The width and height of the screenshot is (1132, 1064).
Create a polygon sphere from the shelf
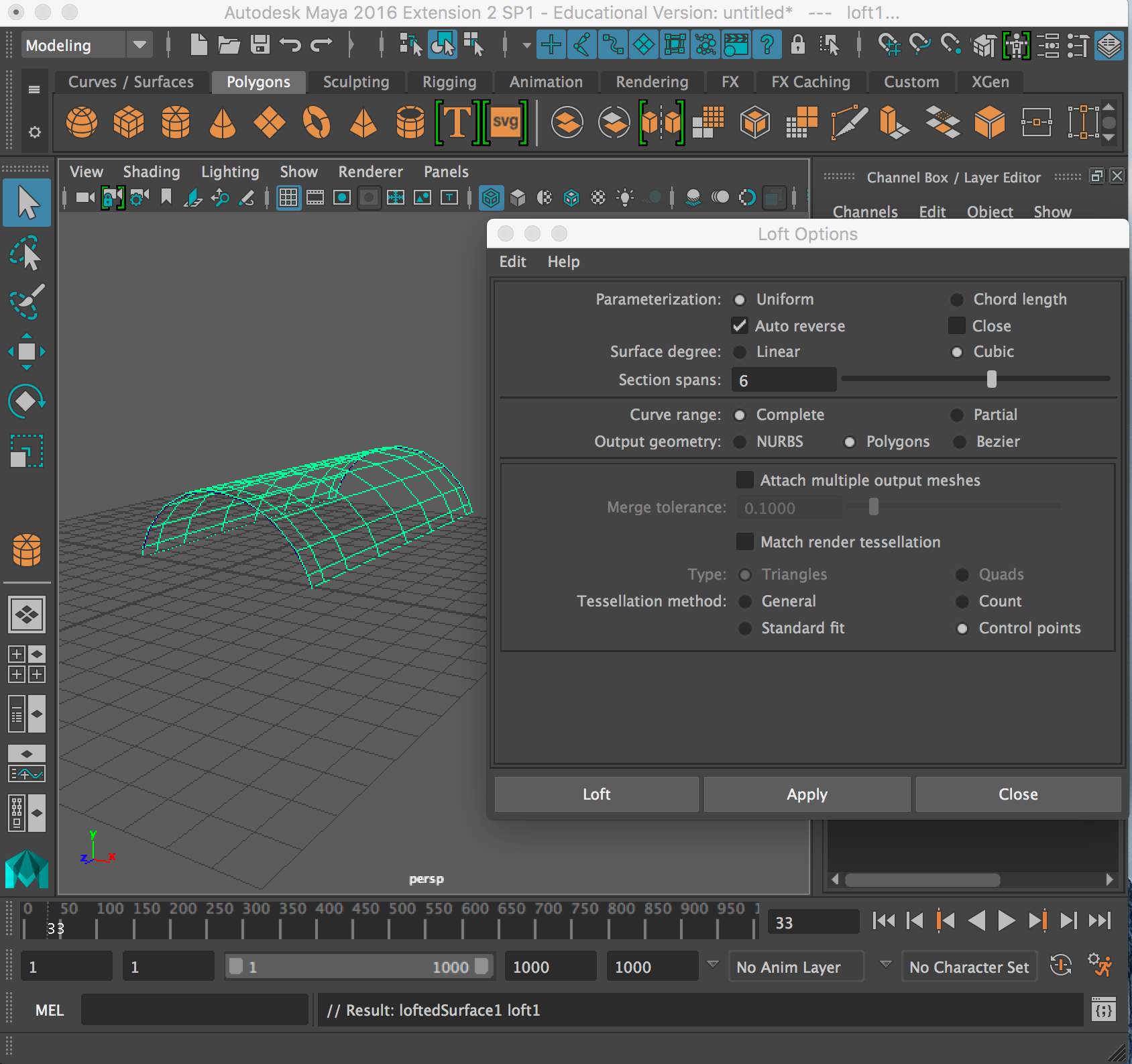pyautogui.click(x=82, y=123)
